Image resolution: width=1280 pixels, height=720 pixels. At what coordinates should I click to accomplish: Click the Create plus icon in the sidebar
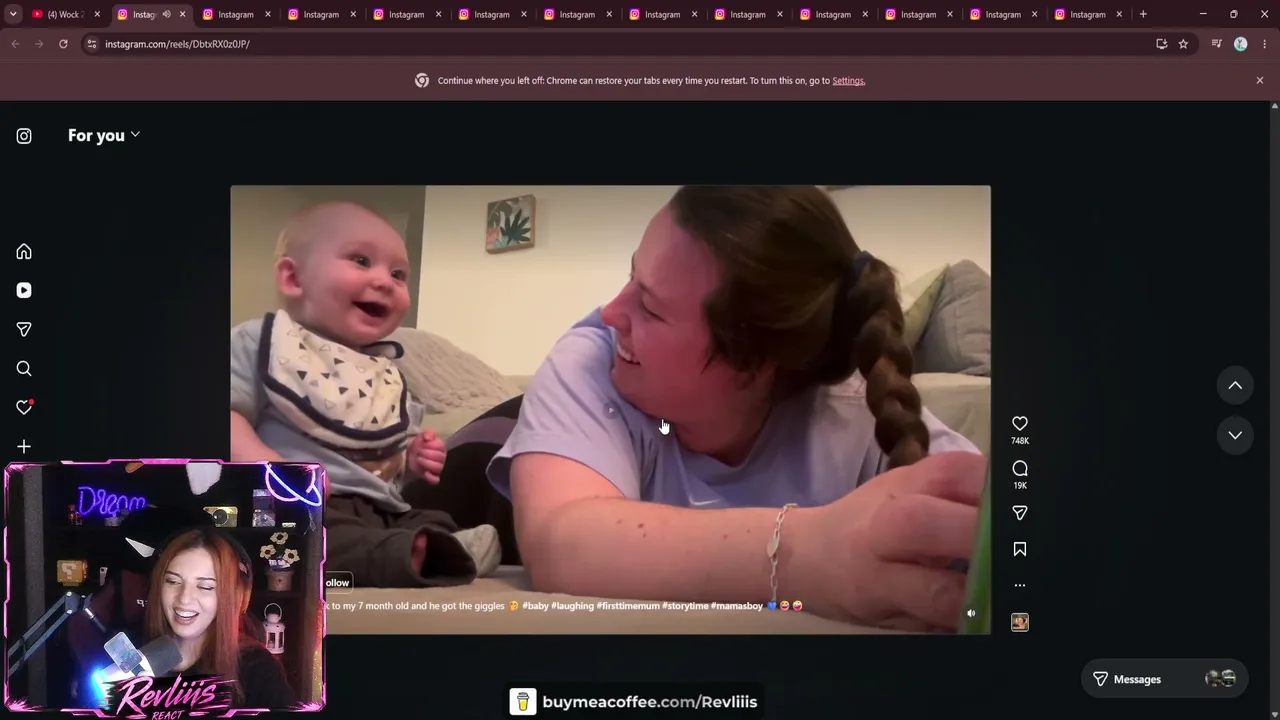tap(24, 447)
